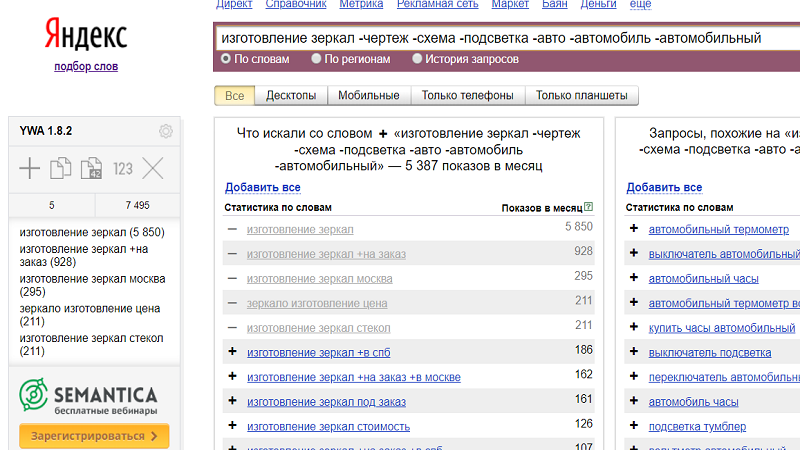Expand the 'еще' top menu

click(640, 4)
